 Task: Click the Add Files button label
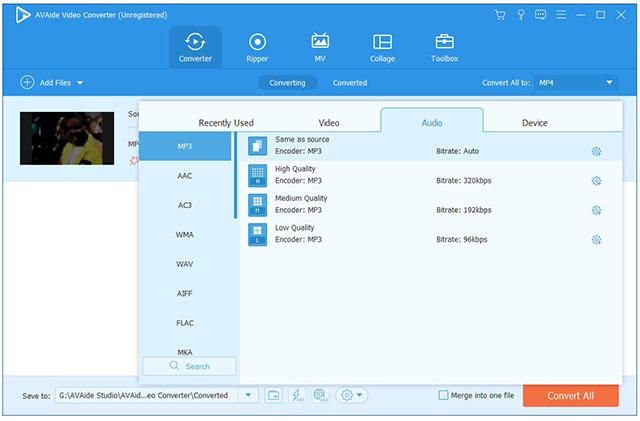[x=56, y=83]
